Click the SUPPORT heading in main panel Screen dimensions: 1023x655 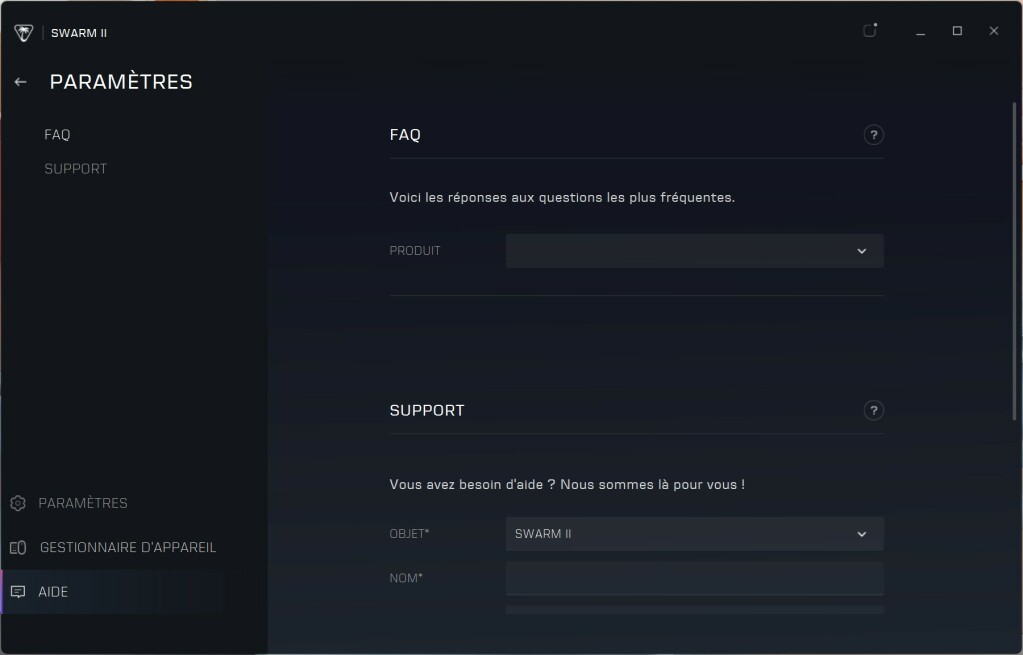pos(427,410)
